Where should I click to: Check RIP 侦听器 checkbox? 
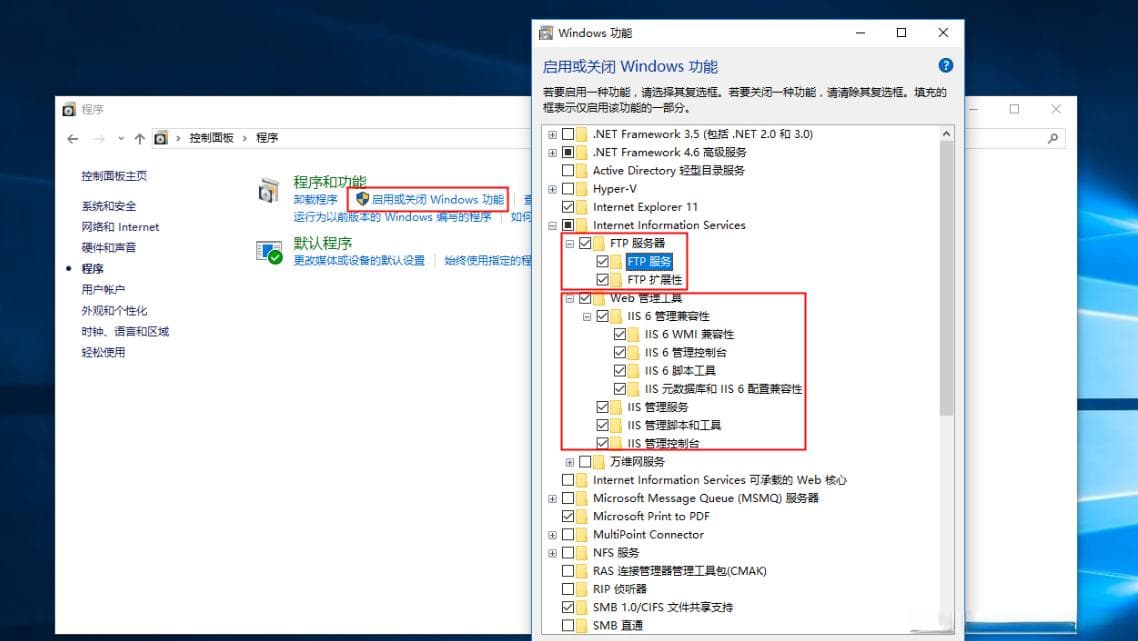click(x=568, y=589)
